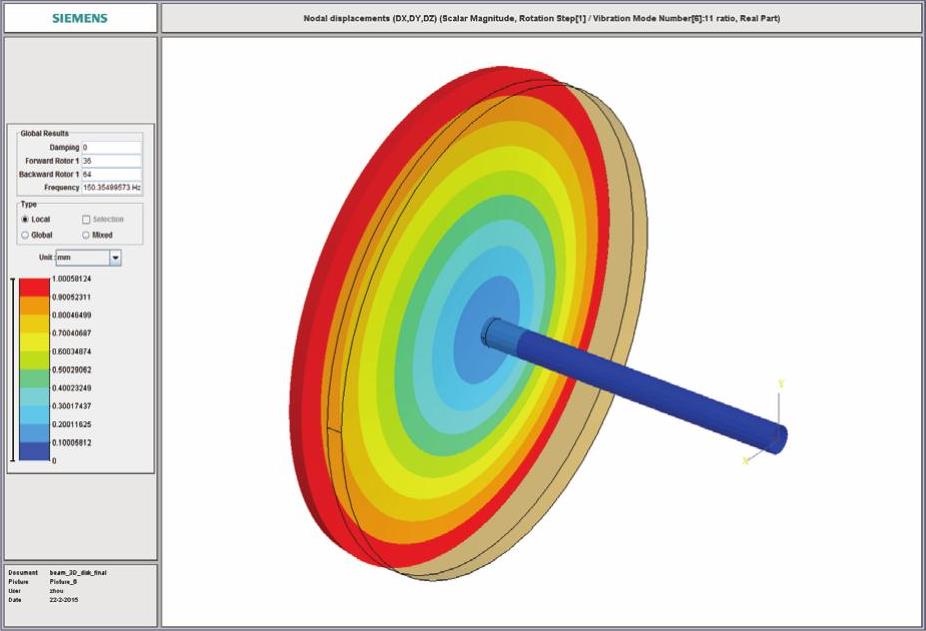The image size is (926, 631).
Task: Toggle the Selection checkbox
Action: point(86,219)
